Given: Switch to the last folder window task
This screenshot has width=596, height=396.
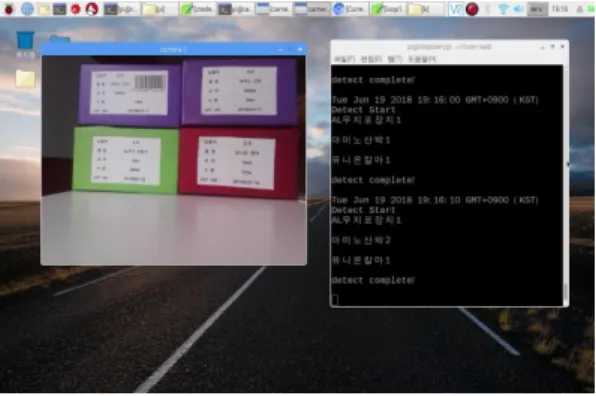Looking at the screenshot, I should tap(425, 9).
